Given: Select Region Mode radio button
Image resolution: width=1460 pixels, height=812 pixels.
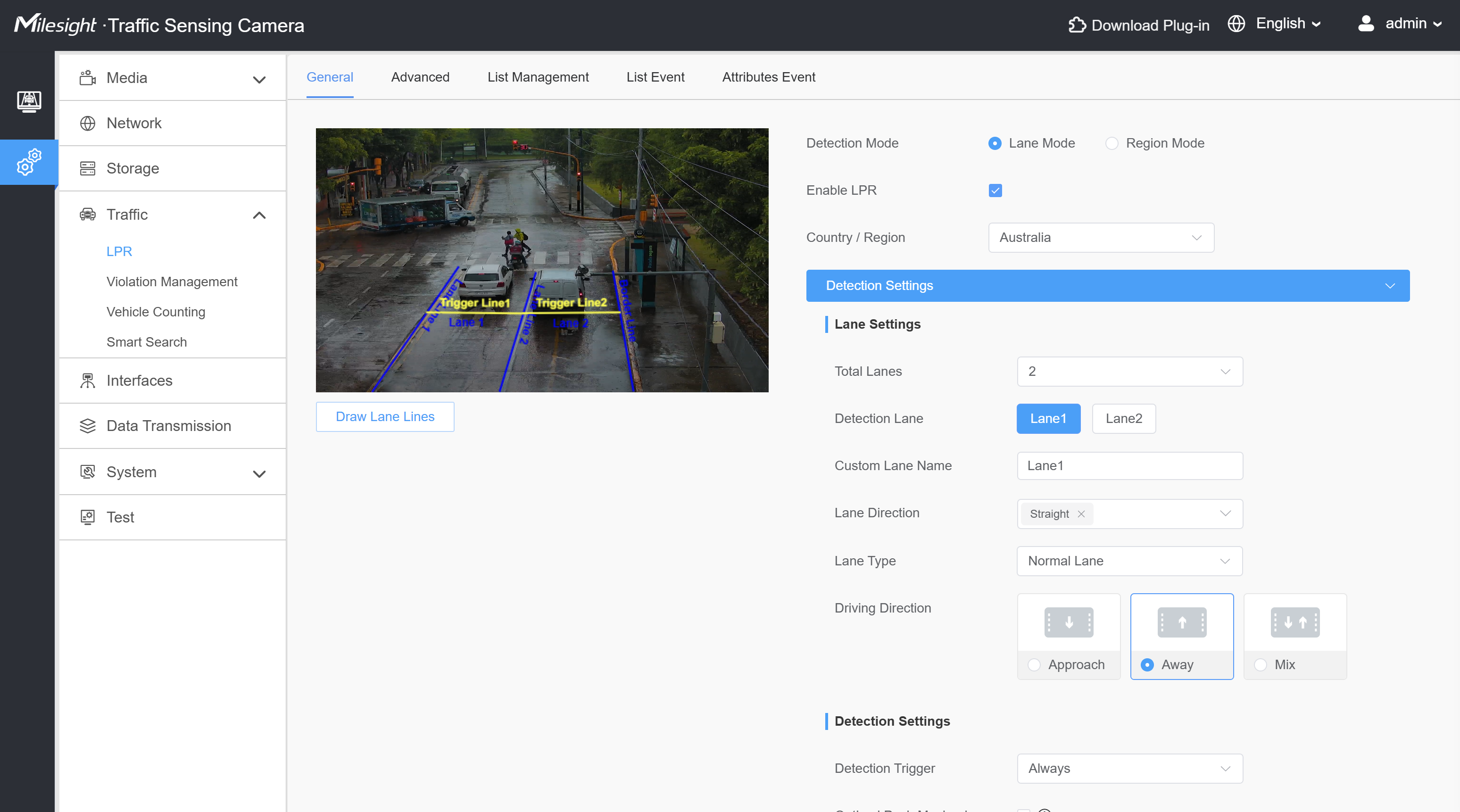Looking at the screenshot, I should tap(1112, 143).
